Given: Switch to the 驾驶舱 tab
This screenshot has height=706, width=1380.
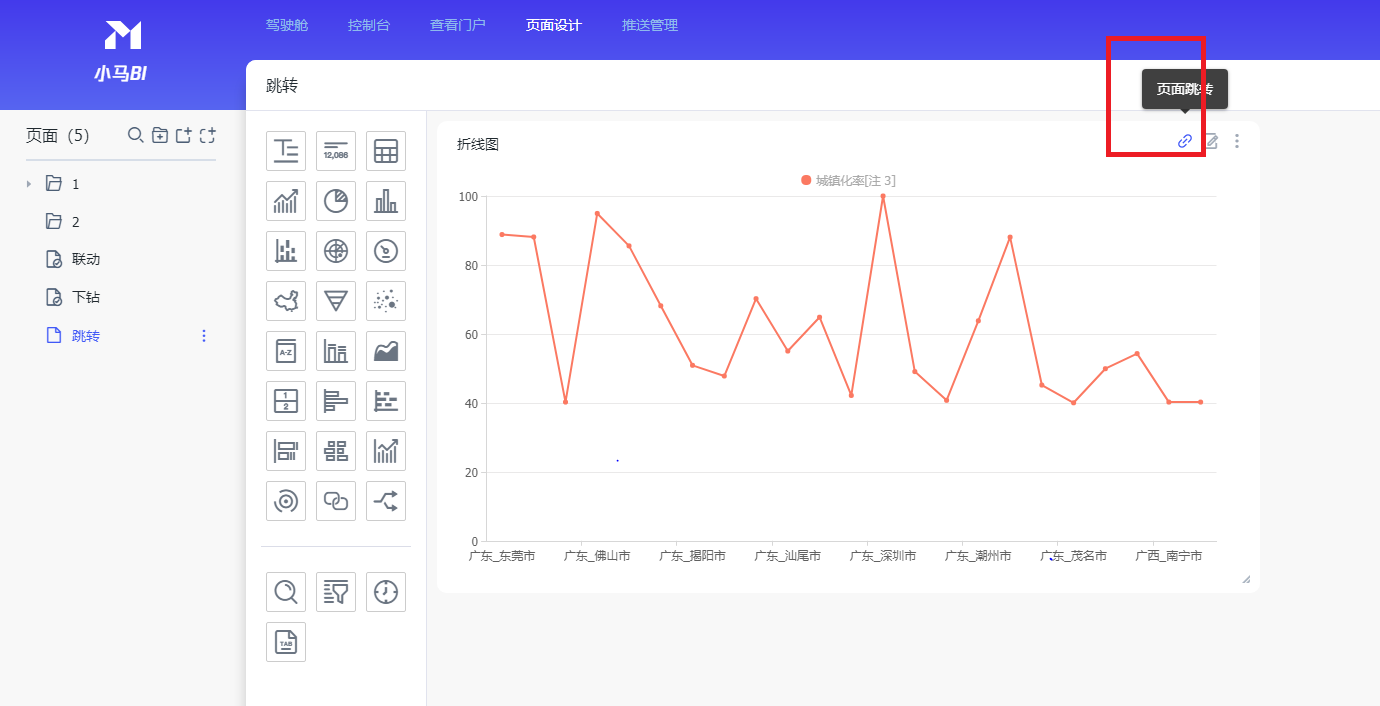Looking at the screenshot, I should pyautogui.click(x=287, y=25).
